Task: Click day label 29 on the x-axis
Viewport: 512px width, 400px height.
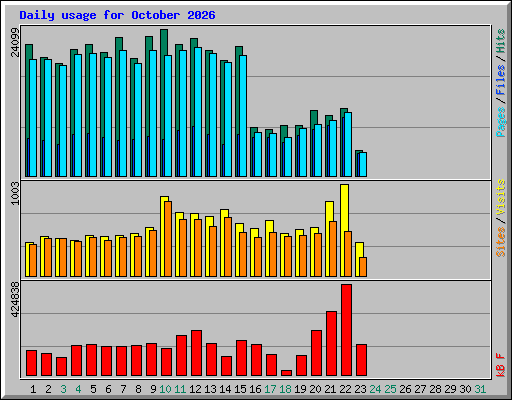Action: pos(450,389)
